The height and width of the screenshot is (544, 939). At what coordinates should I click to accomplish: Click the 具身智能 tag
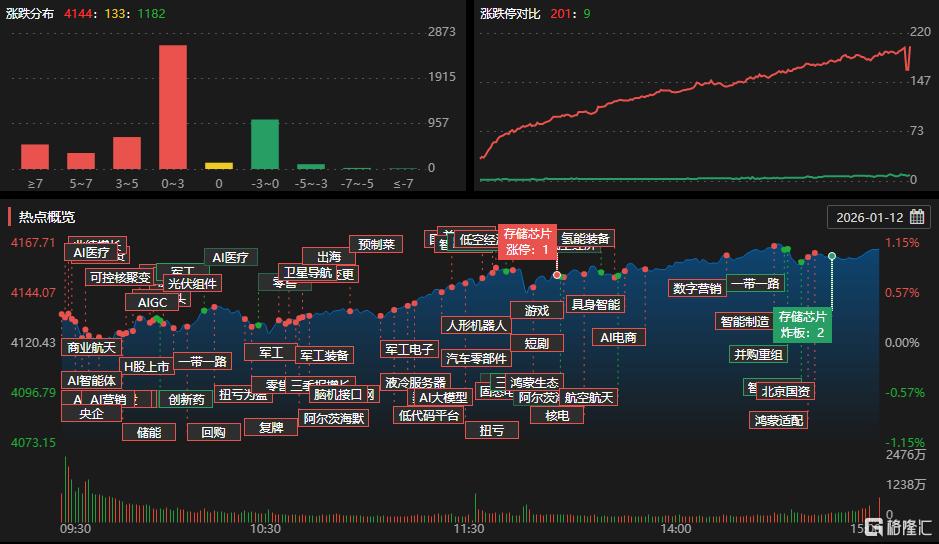click(596, 304)
